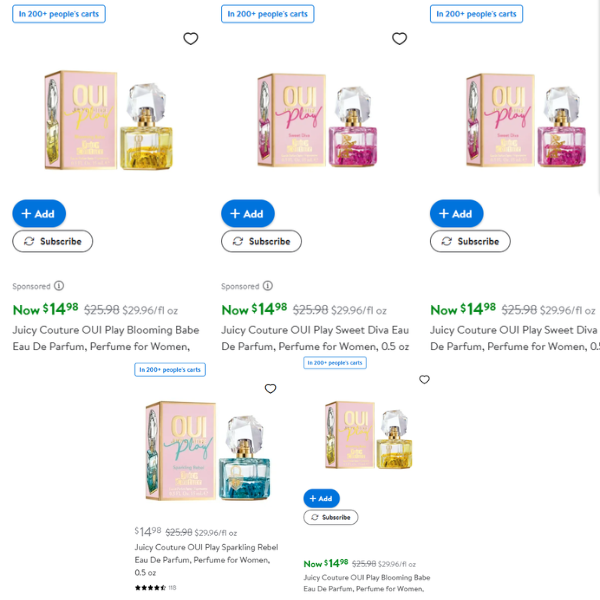Open Juicy Couture Blooming Babe title link
Image resolution: width=600 pixels, height=600 pixels.
(106, 338)
